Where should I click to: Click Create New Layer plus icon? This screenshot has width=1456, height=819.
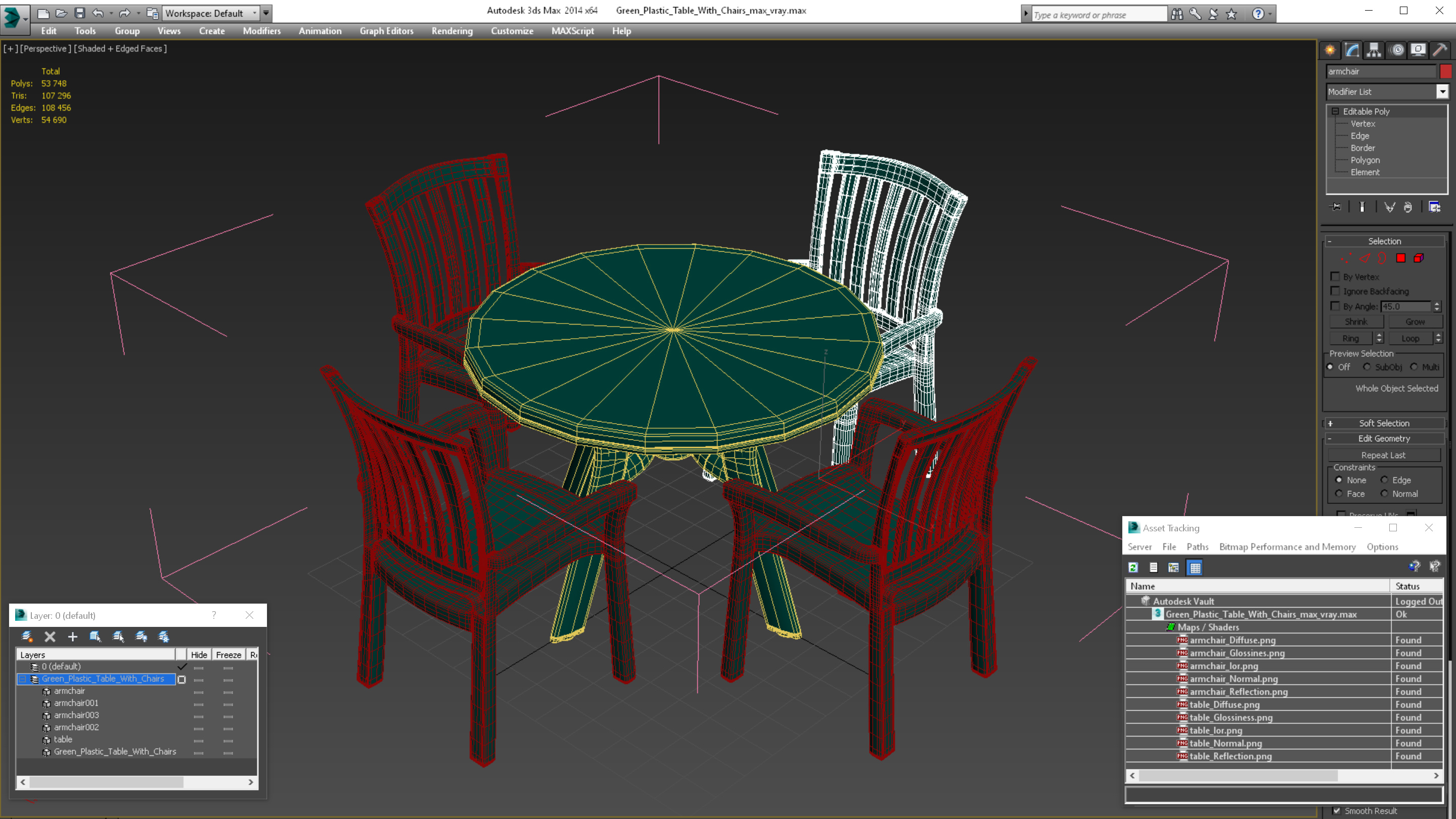pyautogui.click(x=72, y=637)
